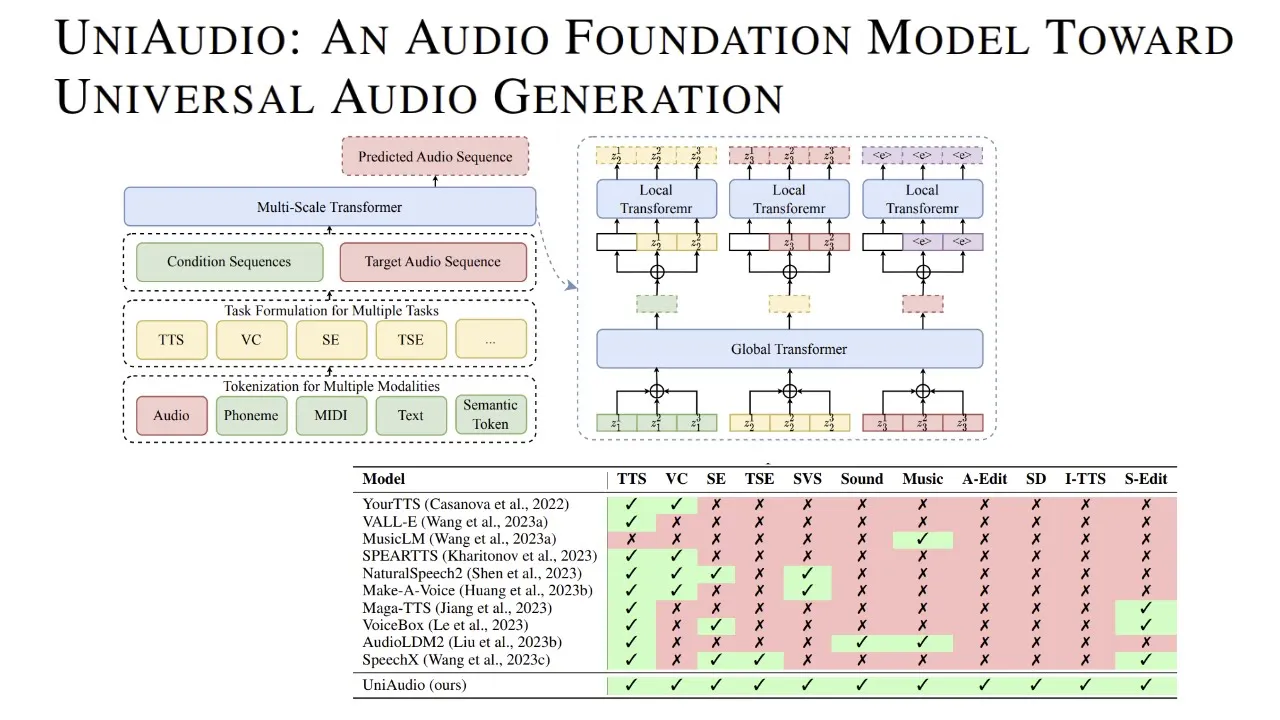1280x720 pixels.
Task: Click SPEARTTS's VC checkmark cell
Action: click(677, 557)
